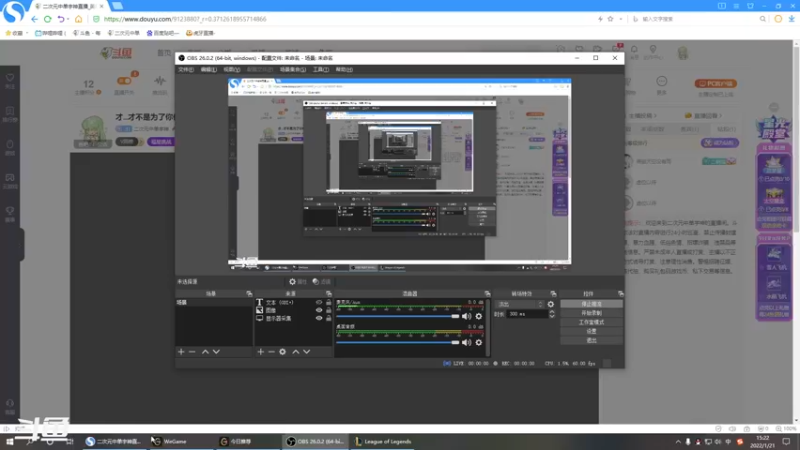Increase transition duration with the up arrow

552,312
